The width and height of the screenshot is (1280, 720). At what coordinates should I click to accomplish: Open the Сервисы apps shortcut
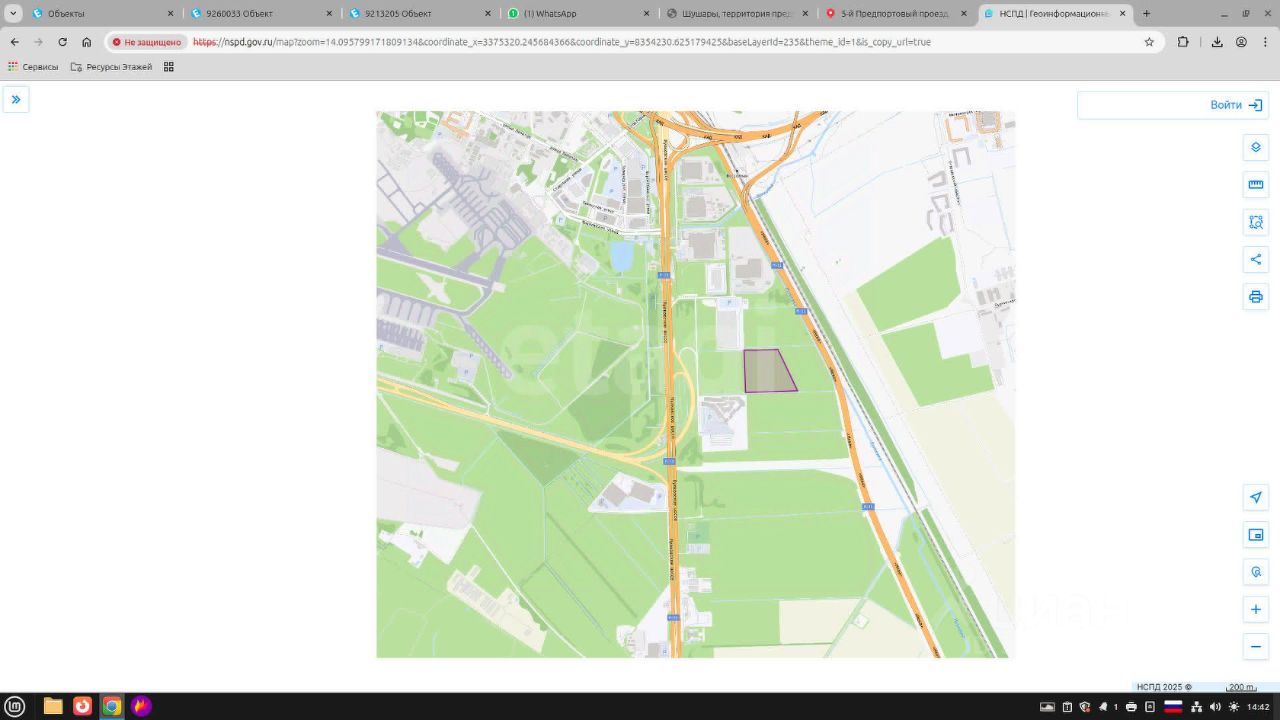[33, 67]
